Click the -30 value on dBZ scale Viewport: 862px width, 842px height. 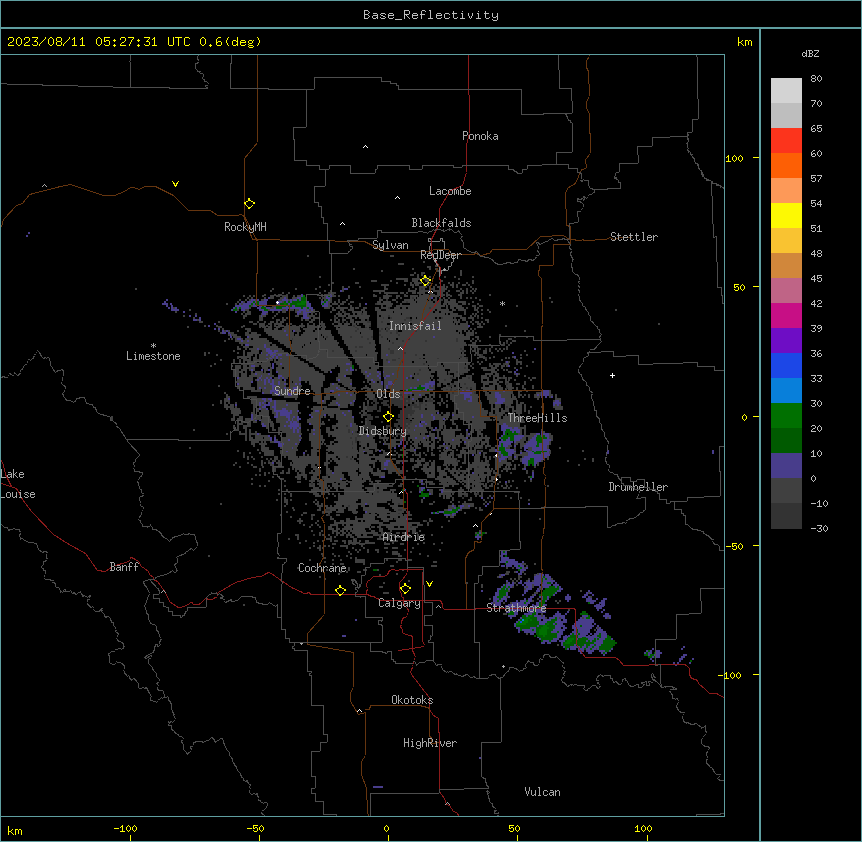[819, 528]
